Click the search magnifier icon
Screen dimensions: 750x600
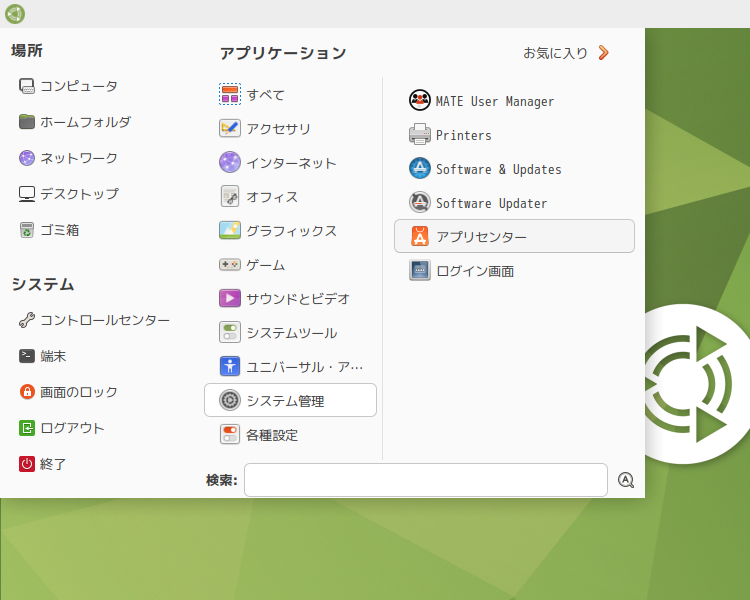[626, 480]
